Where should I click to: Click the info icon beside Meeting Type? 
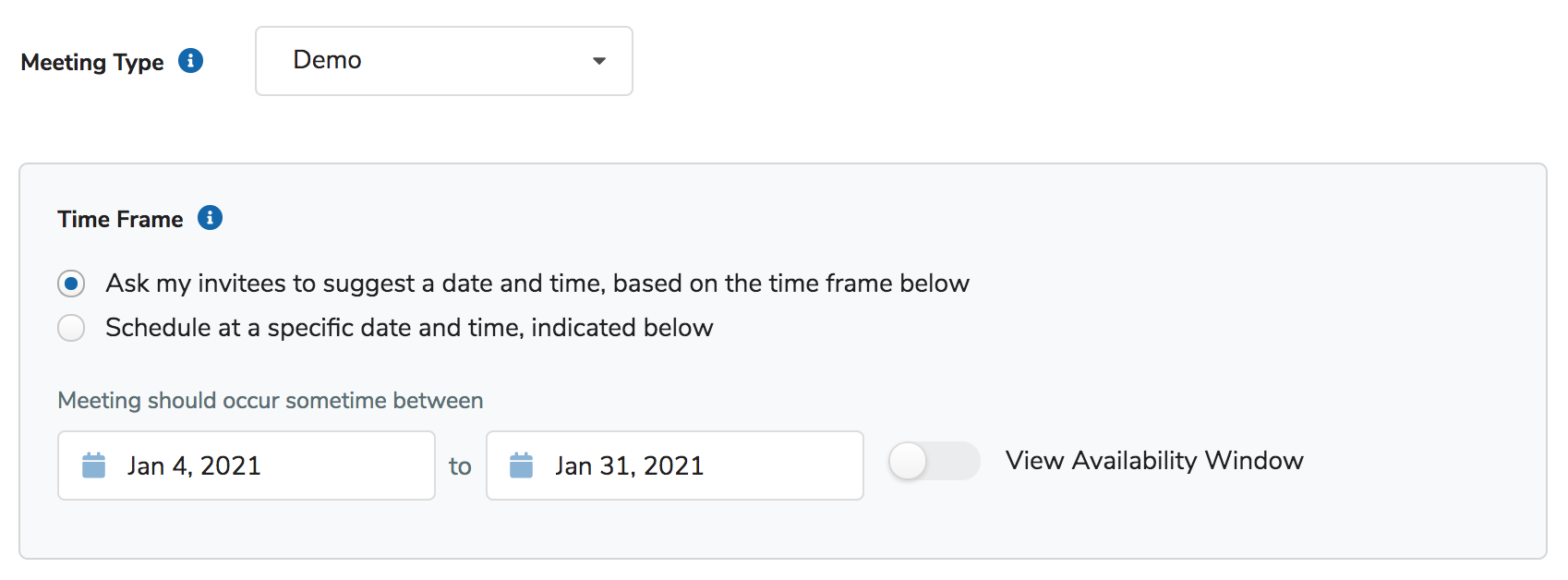tap(190, 61)
